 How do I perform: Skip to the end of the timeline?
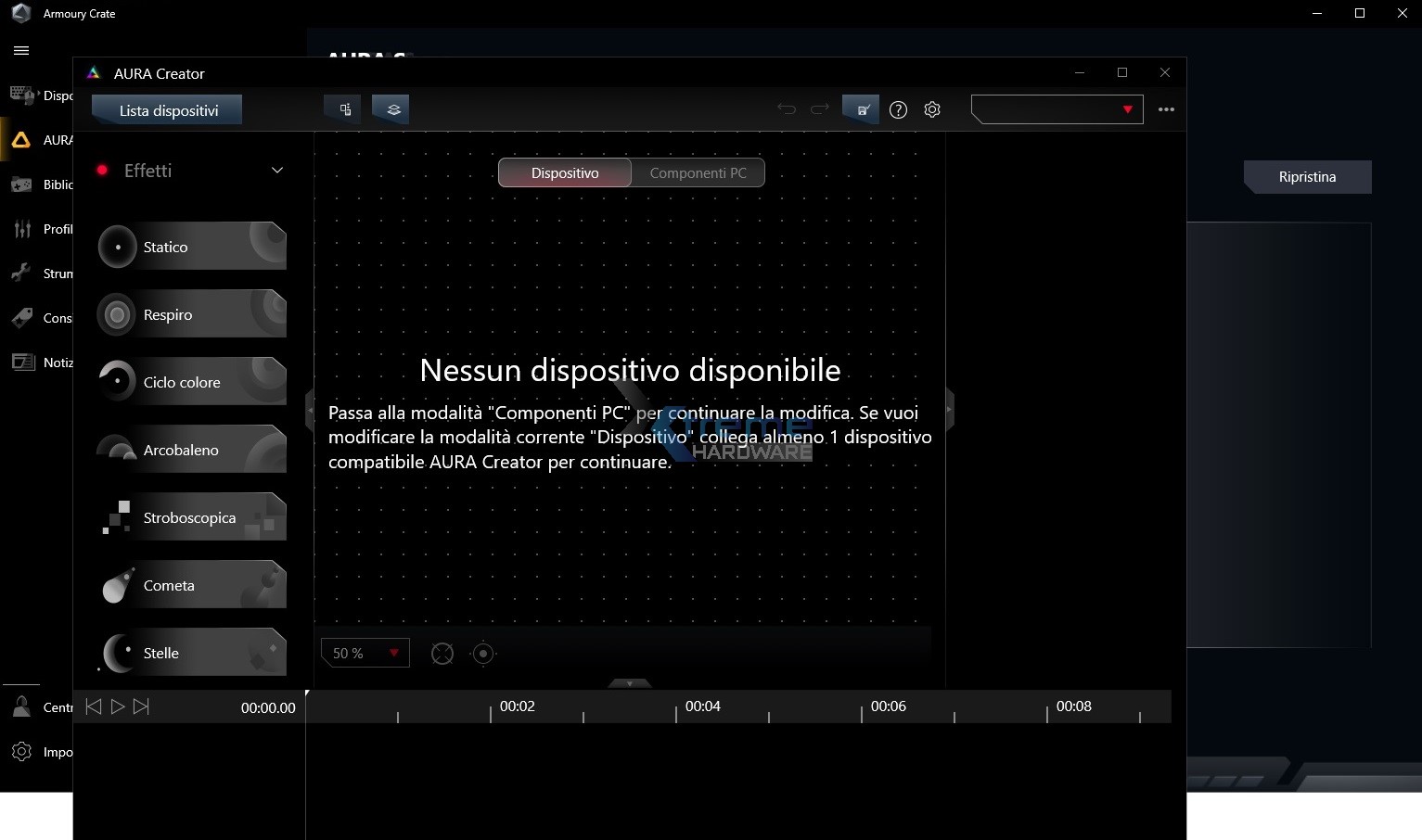click(141, 706)
